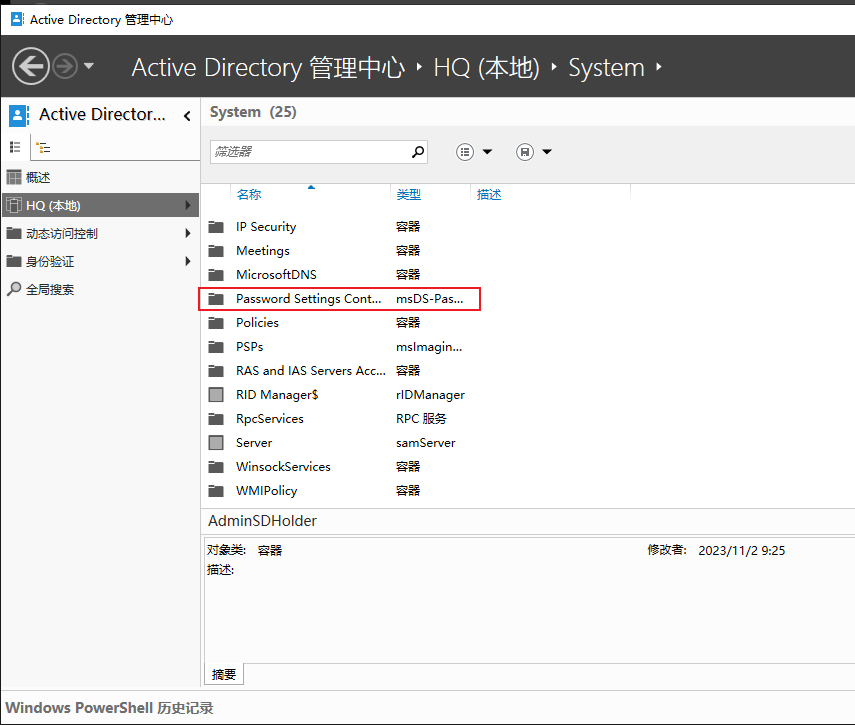Click inside the filter input box
This screenshot has width=855, height=725.
[x=310, y=152]
